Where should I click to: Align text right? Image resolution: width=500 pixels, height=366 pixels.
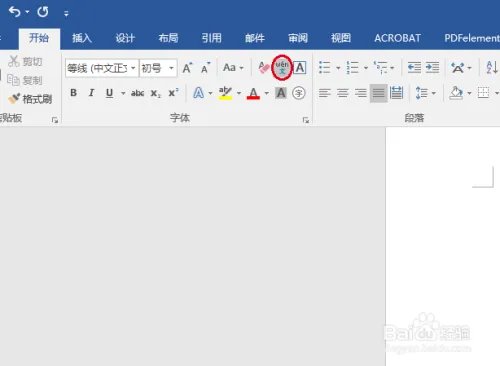point(361,93)
